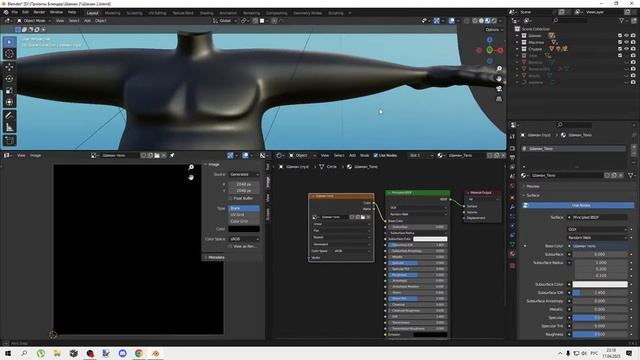The image size is (640, 360).
Task: Switch perspective/orthographic grid gizmo in viewport
Action: pyautogui.click(x=499, y=99)
